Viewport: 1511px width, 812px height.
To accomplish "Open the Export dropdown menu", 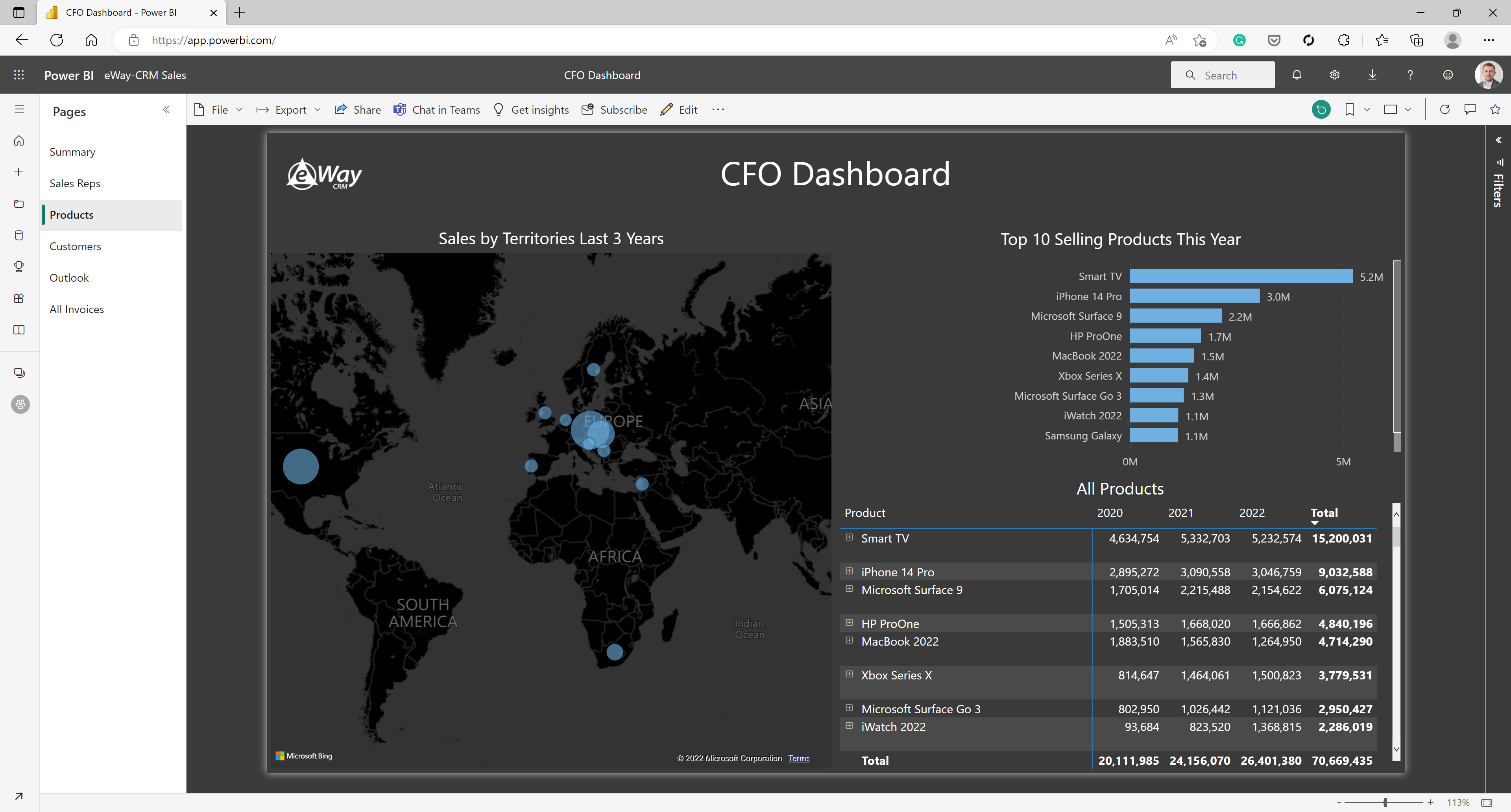I will [288, 110].
